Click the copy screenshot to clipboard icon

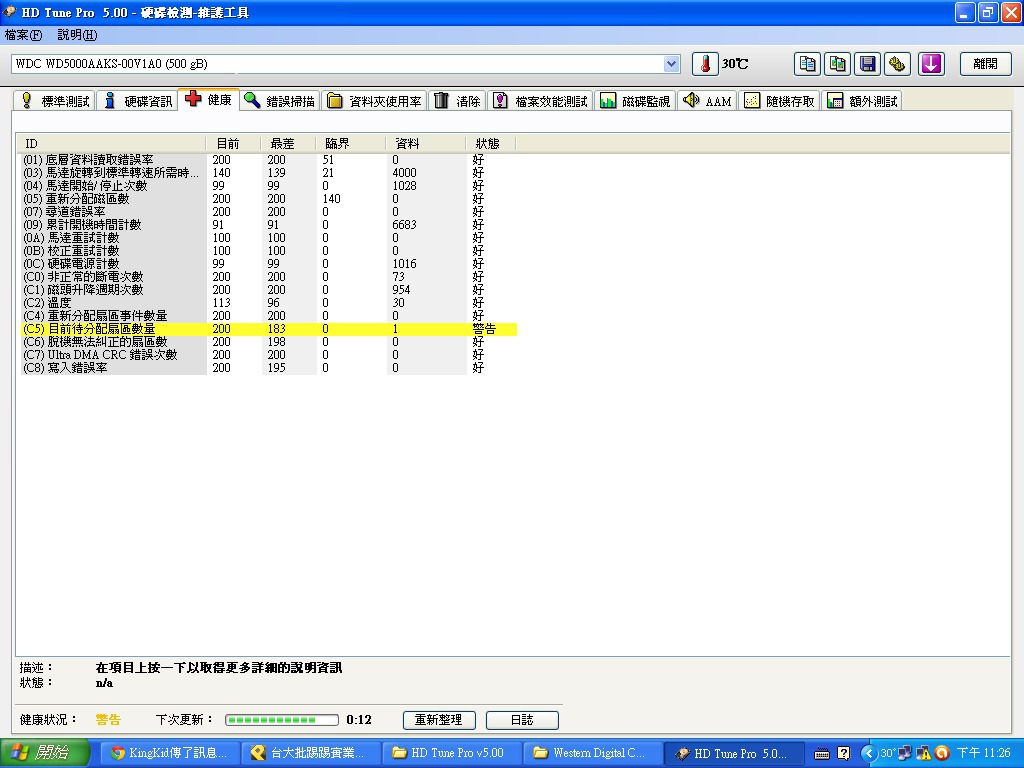coord(837,64)
